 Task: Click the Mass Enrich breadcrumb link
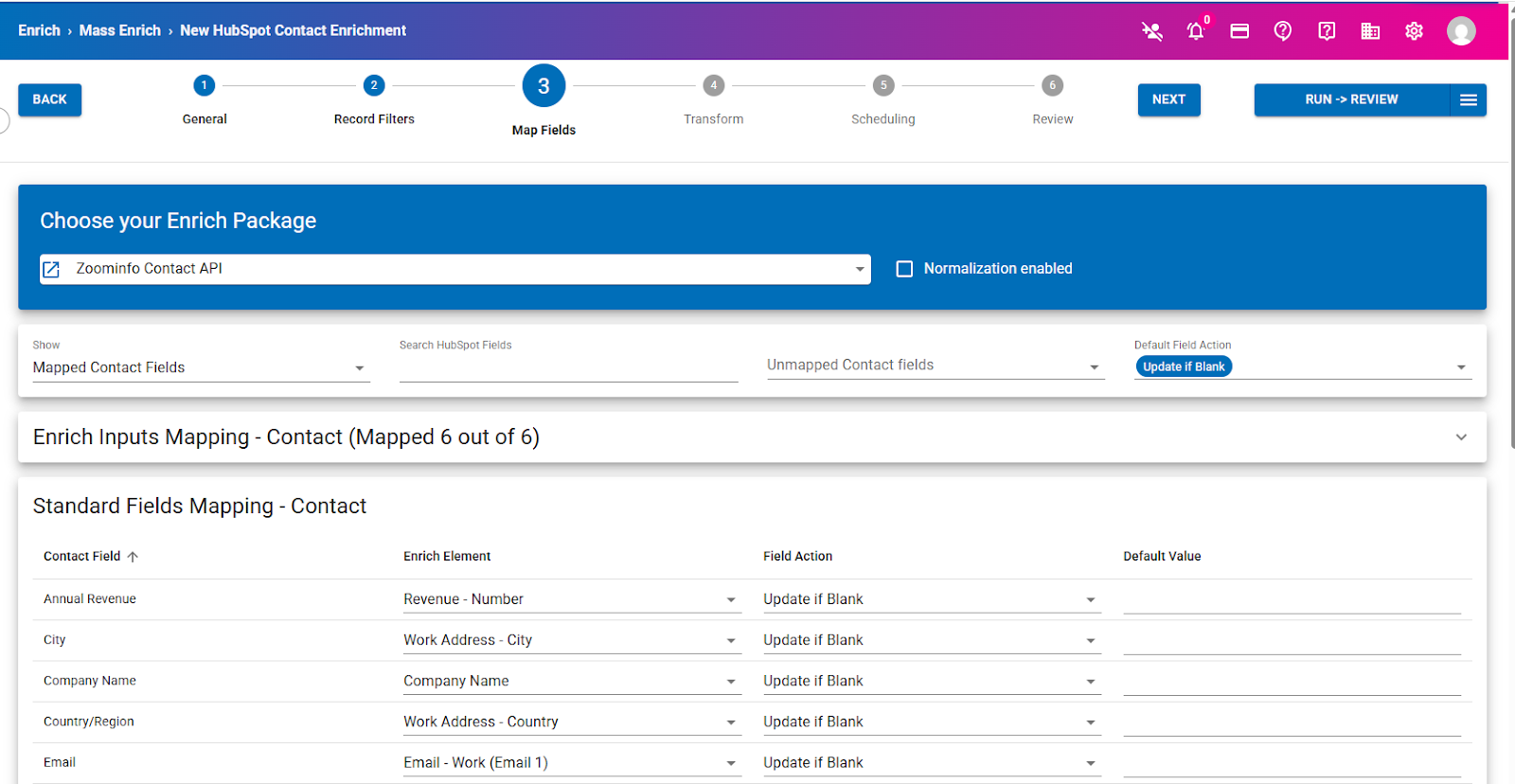pyautogui.click(x=120, y=30)
